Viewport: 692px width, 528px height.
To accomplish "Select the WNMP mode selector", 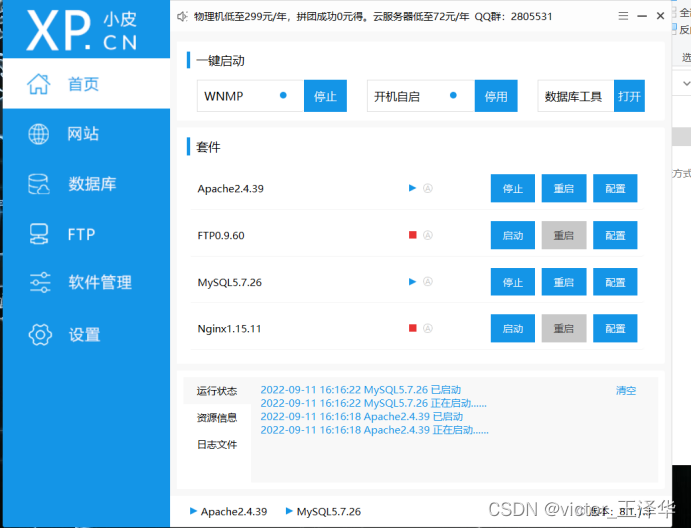I will coord(250,96).
